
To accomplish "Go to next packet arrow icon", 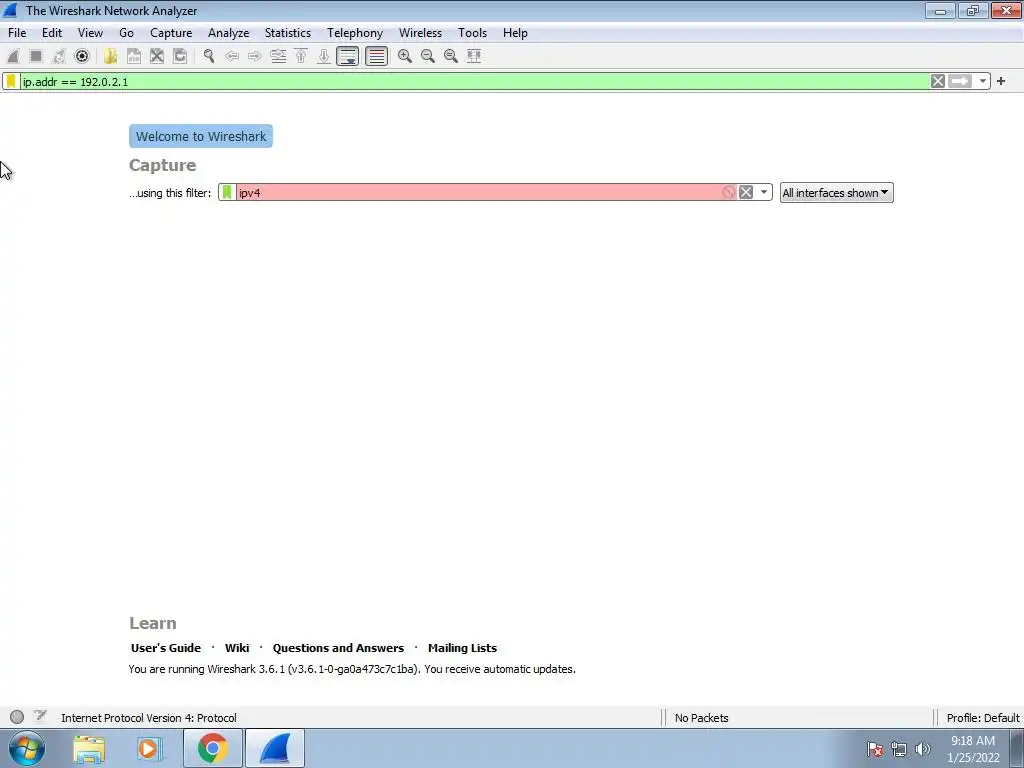I will pos(255,56).
